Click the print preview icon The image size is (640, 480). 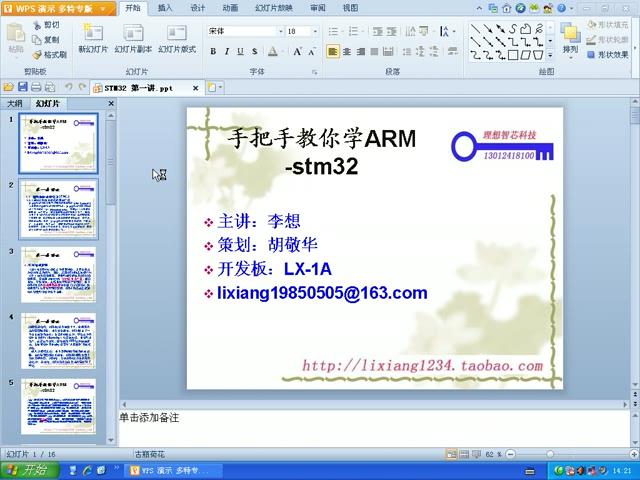point(50,87)
